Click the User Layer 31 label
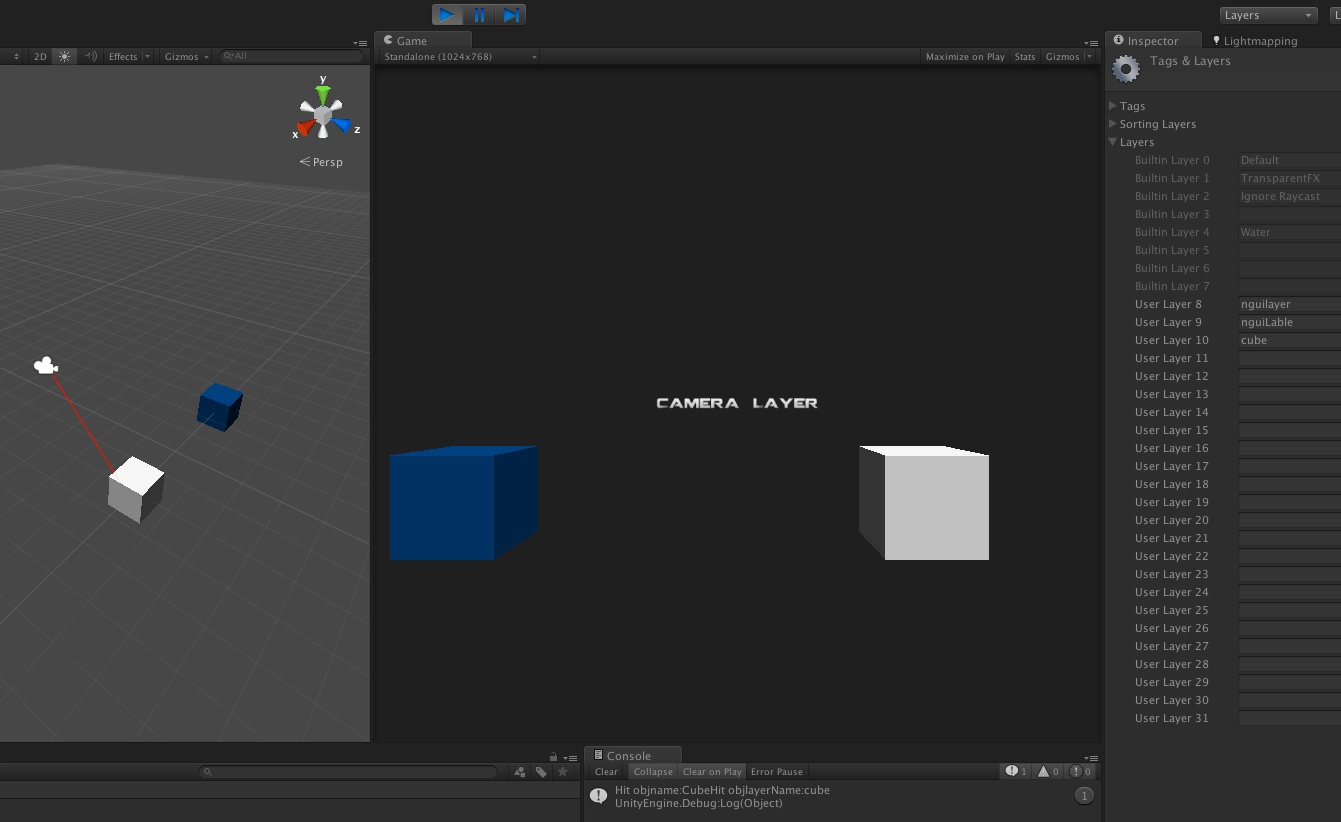Image resolution: width=1341 pixels, height=822 pixels. 1171,718
